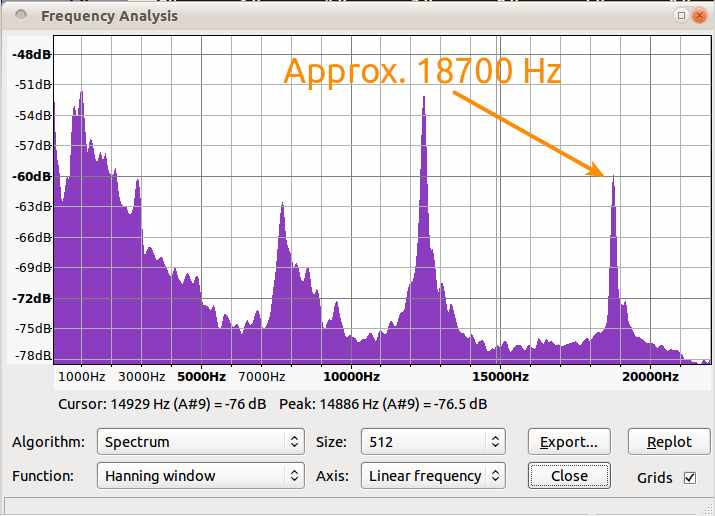The width and height of the screenshot is (715, 516).
Task: Click the Close button
Action: click(x=569, y=475)
